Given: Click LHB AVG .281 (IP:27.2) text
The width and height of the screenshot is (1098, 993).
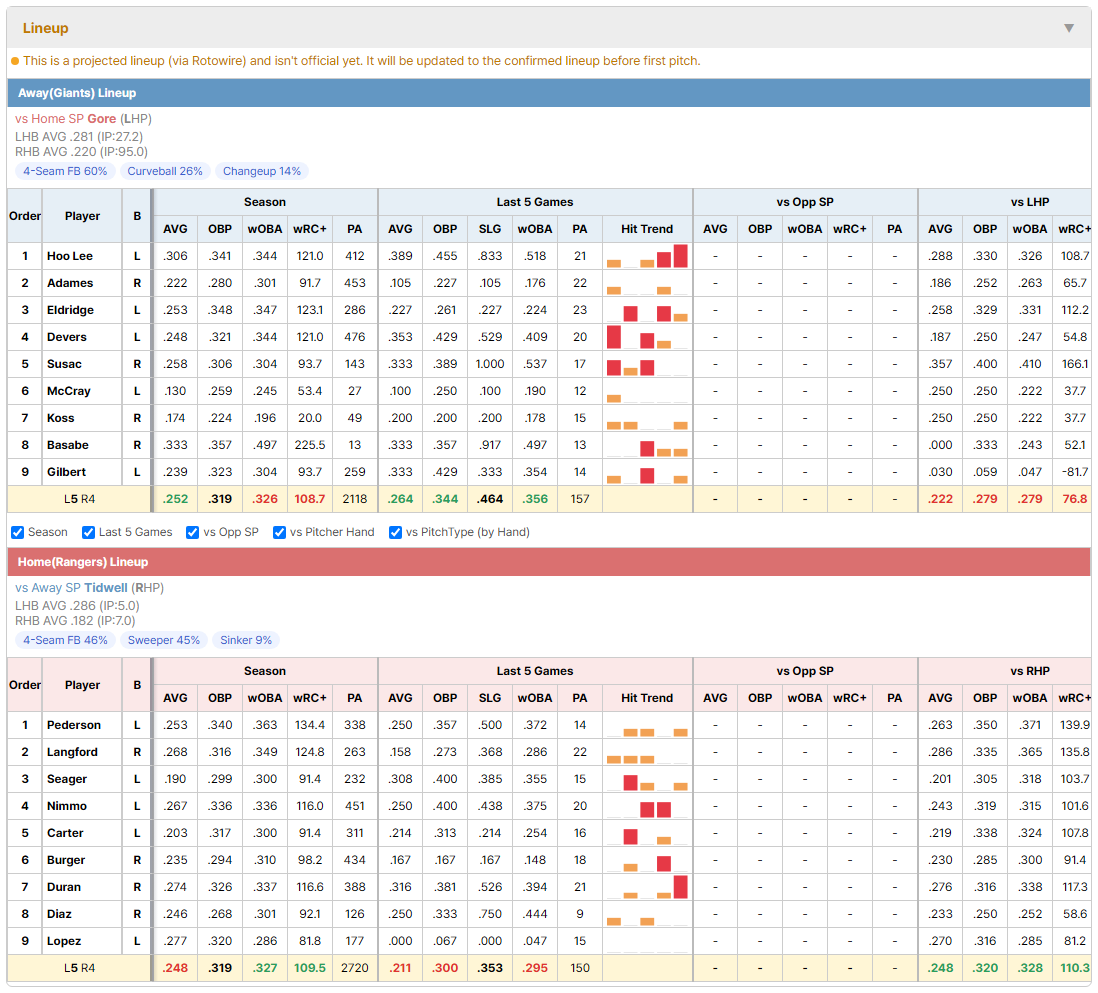Looking at the screenshot, I should click(79, 137).
